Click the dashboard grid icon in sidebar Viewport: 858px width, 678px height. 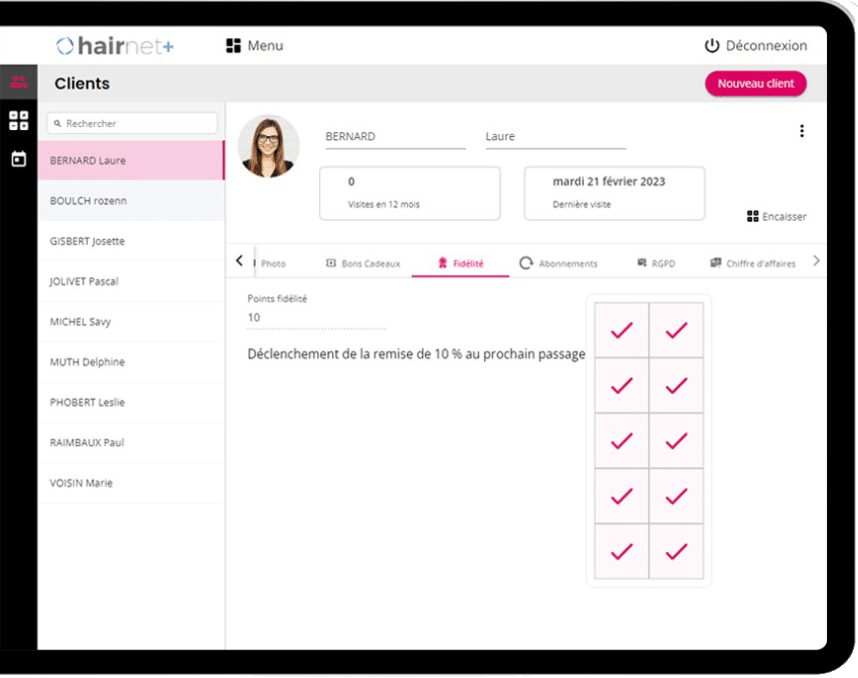tap(18, 121)
